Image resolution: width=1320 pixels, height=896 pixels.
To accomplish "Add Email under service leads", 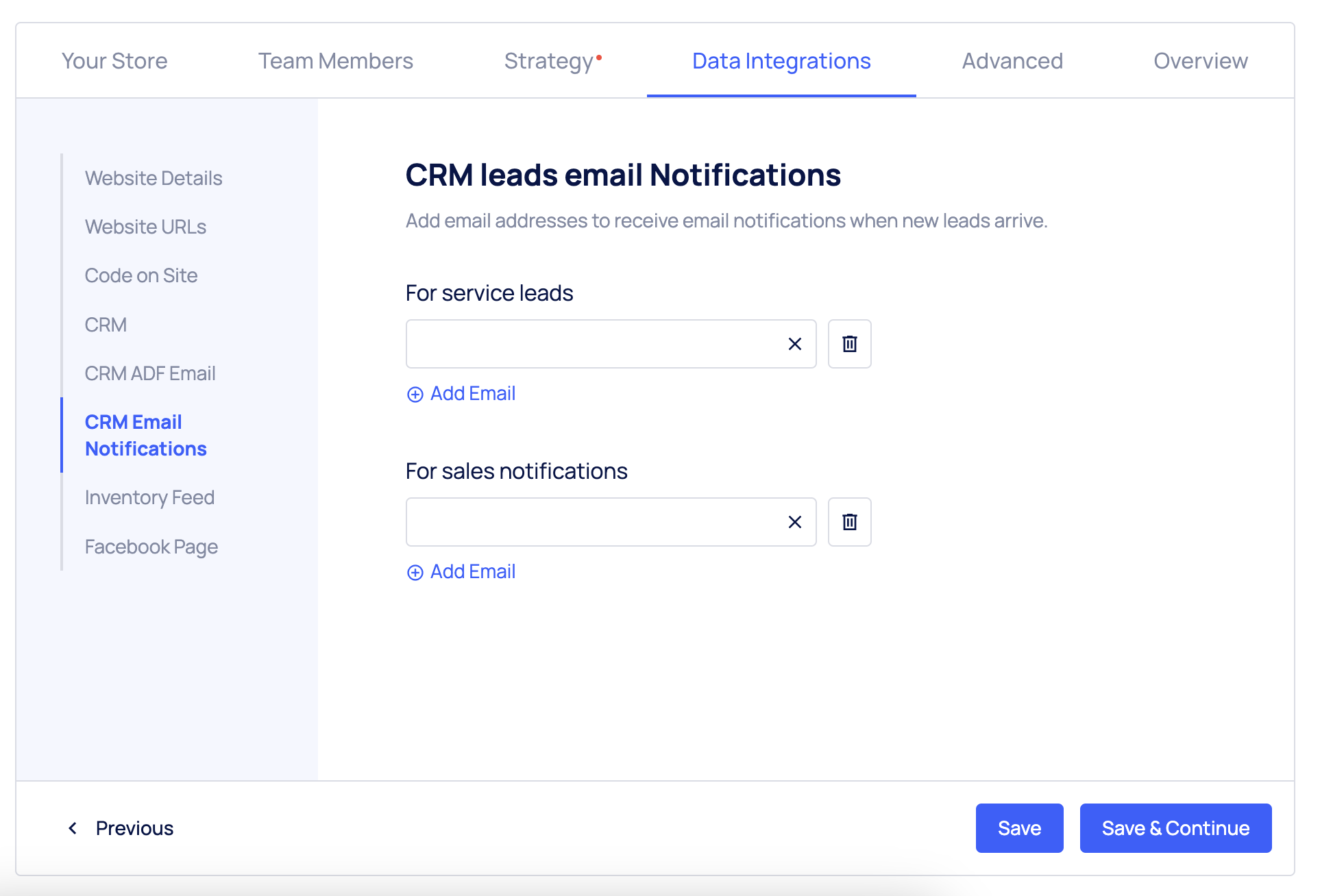I will point(461,394).
